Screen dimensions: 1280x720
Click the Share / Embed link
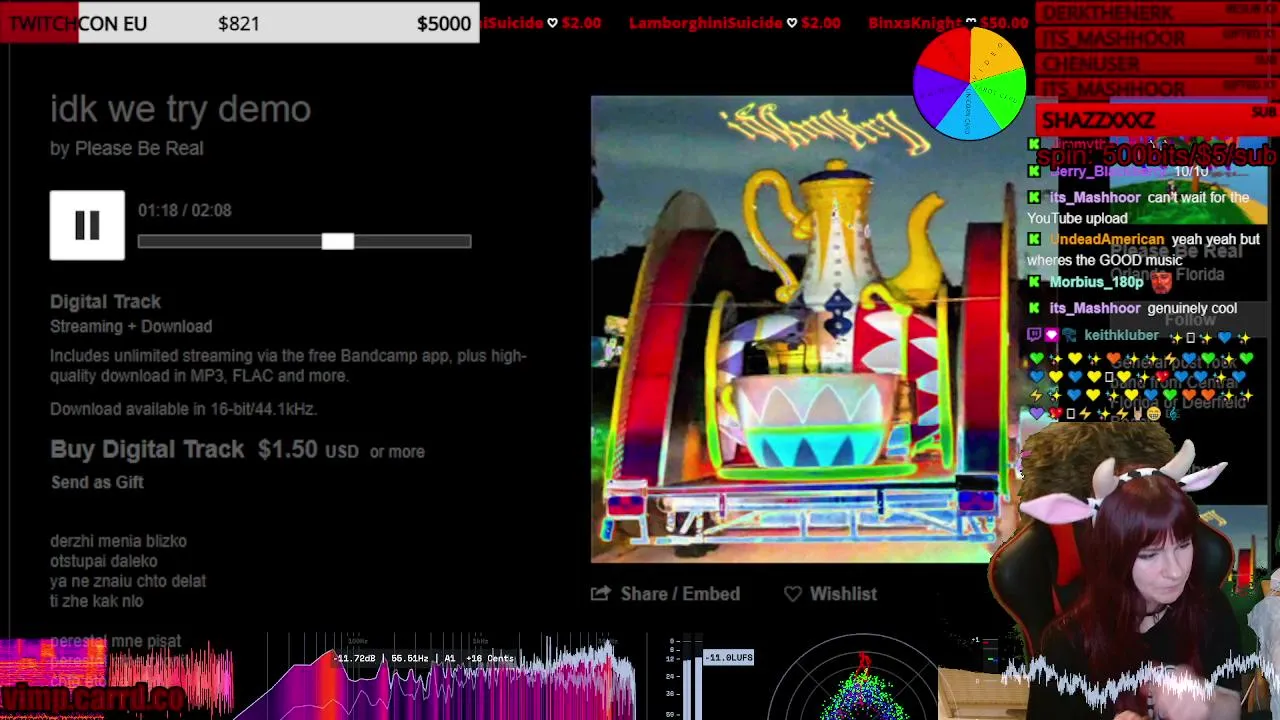point(680,594)
